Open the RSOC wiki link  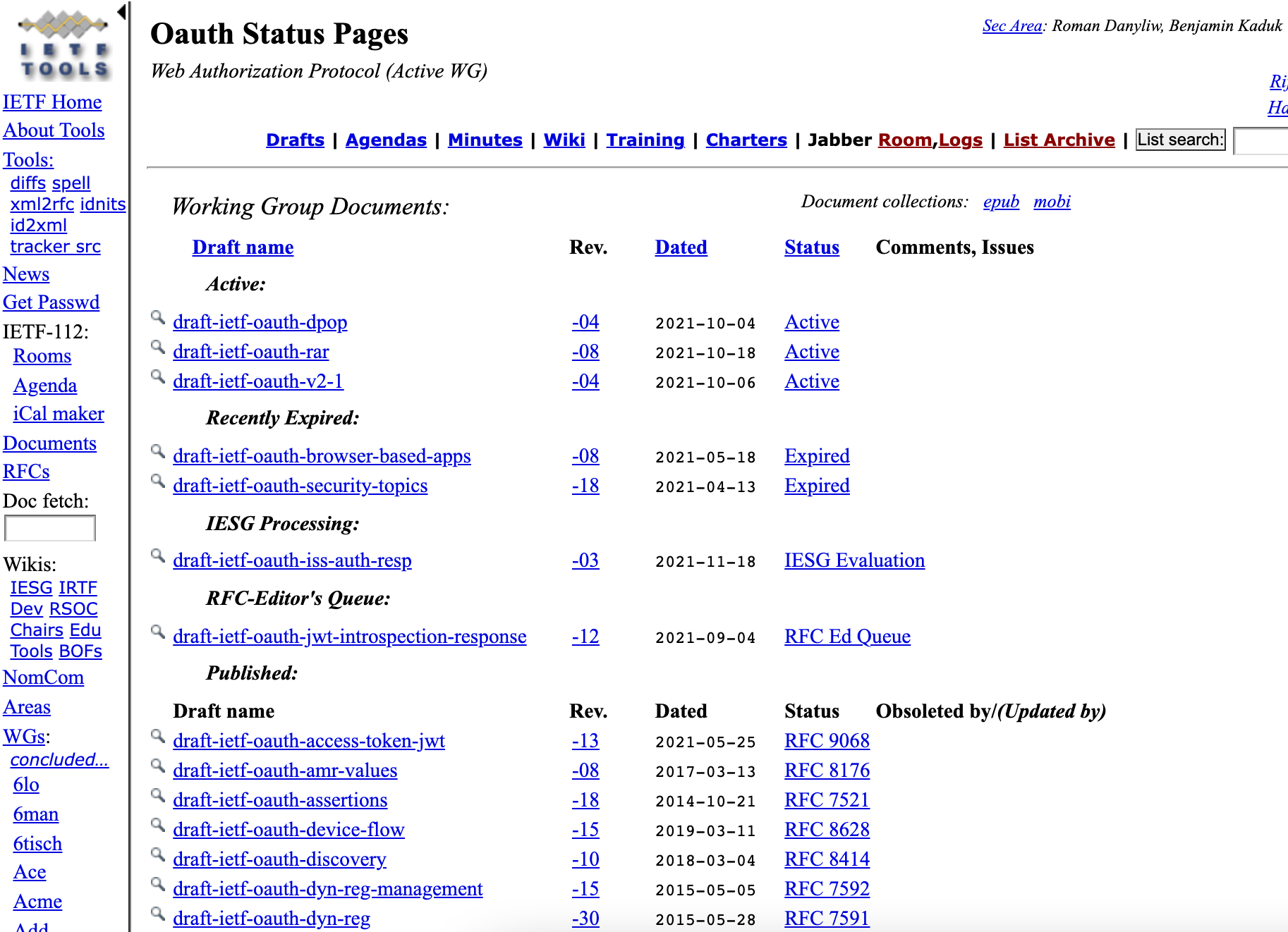point(74,609)
